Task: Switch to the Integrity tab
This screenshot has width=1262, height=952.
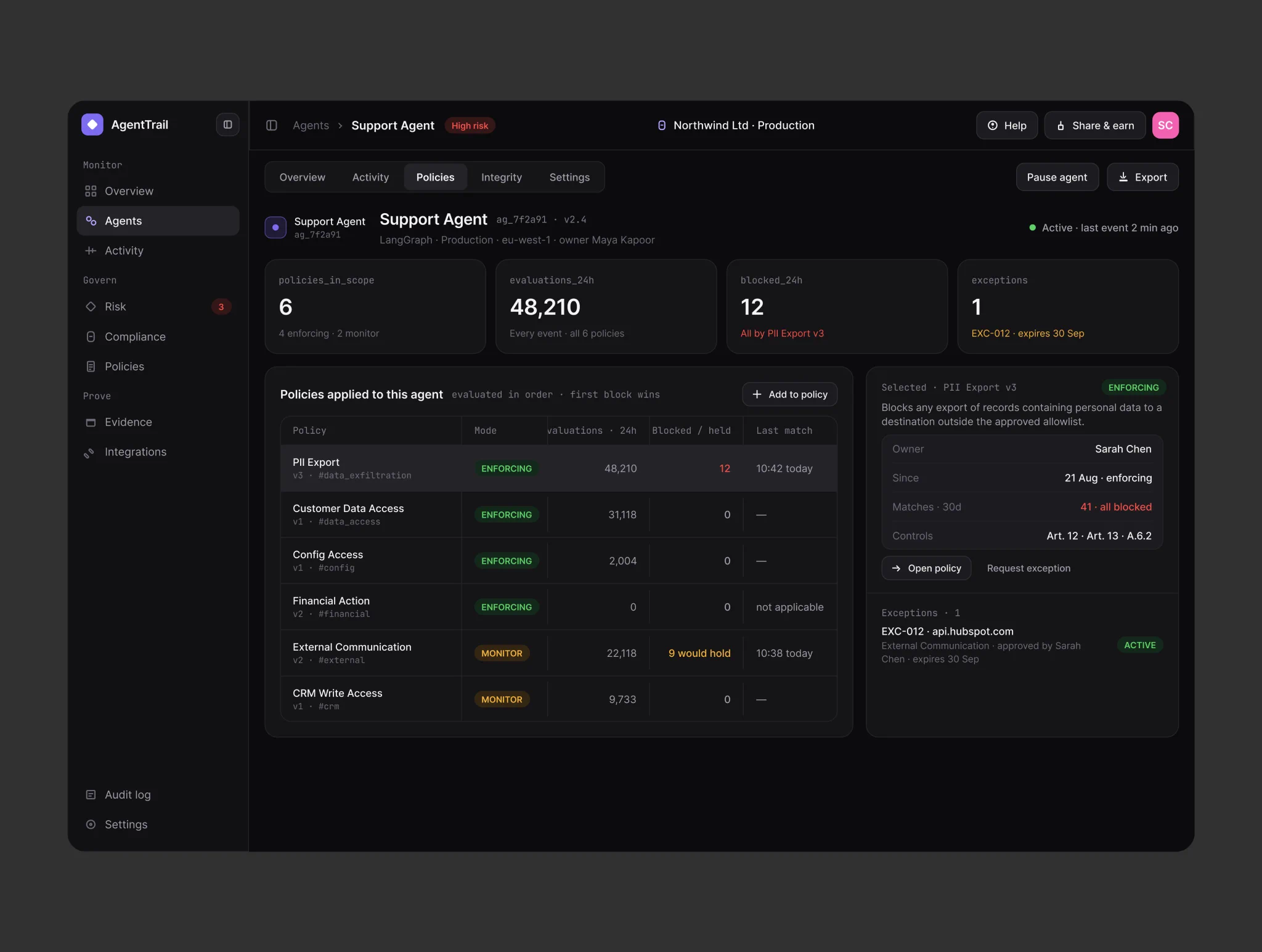Action: pyautogui.click(x=502, y=177)
